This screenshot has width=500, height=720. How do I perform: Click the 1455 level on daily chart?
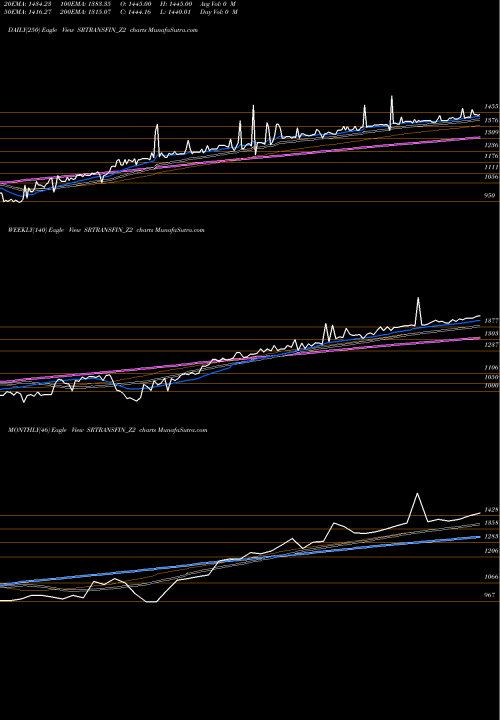(492, 107)
